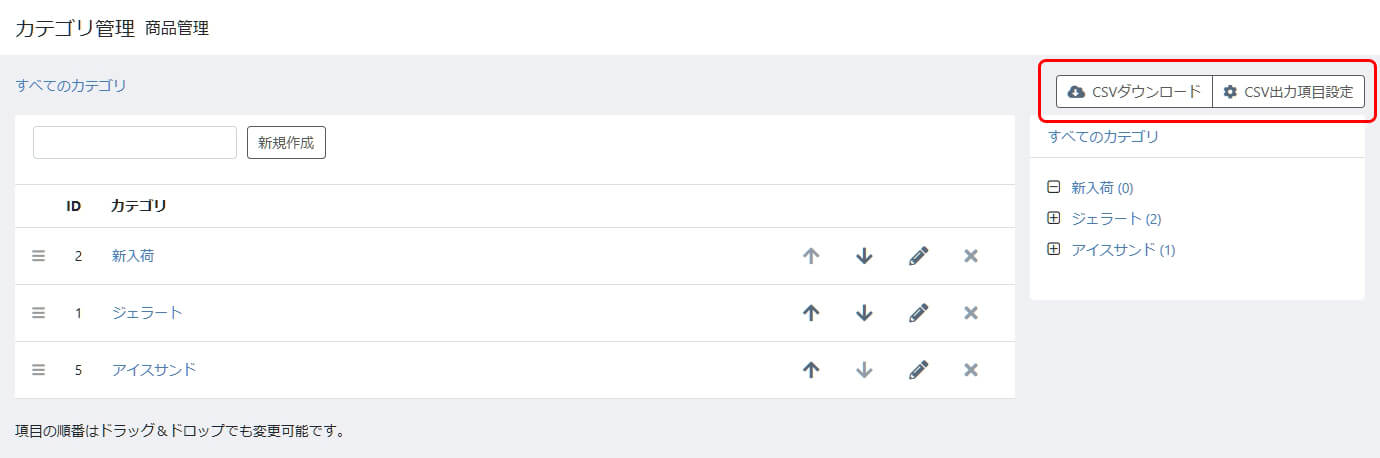Image resolution: width=1380 pixels, height=458 pixels.
Task: Delete アイスサンド category with X icon
Action: 970,370
